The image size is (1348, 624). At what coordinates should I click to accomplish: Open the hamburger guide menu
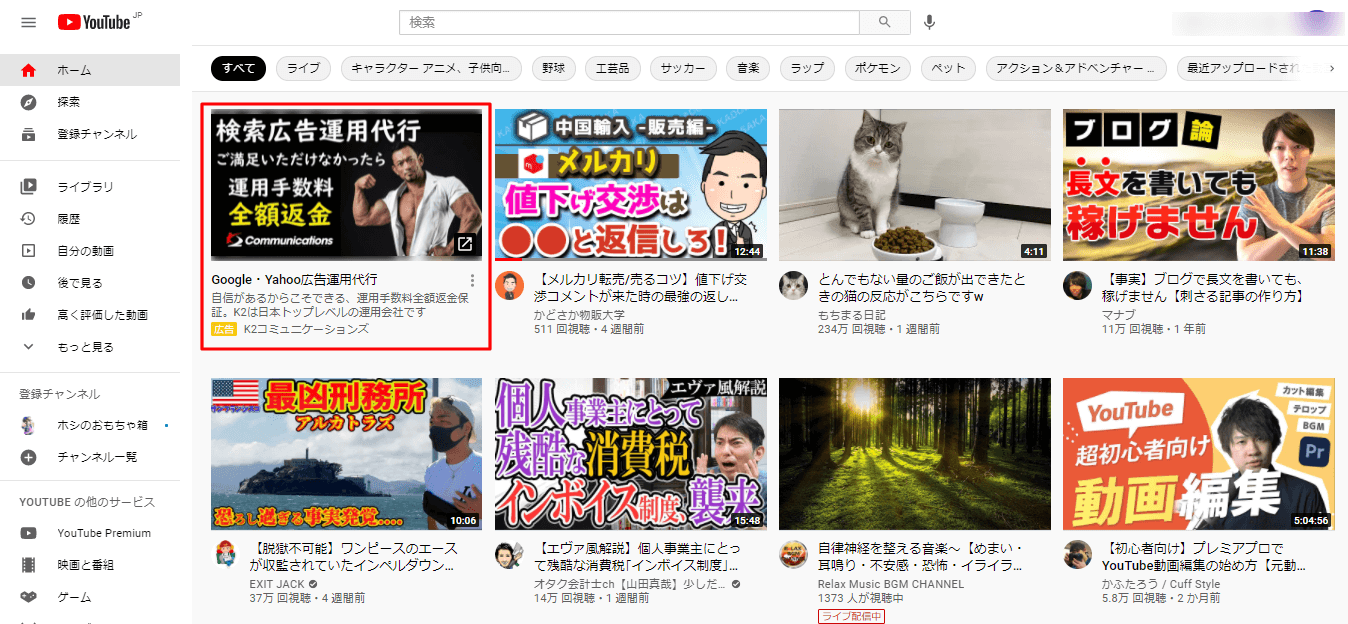click(28, 22)
